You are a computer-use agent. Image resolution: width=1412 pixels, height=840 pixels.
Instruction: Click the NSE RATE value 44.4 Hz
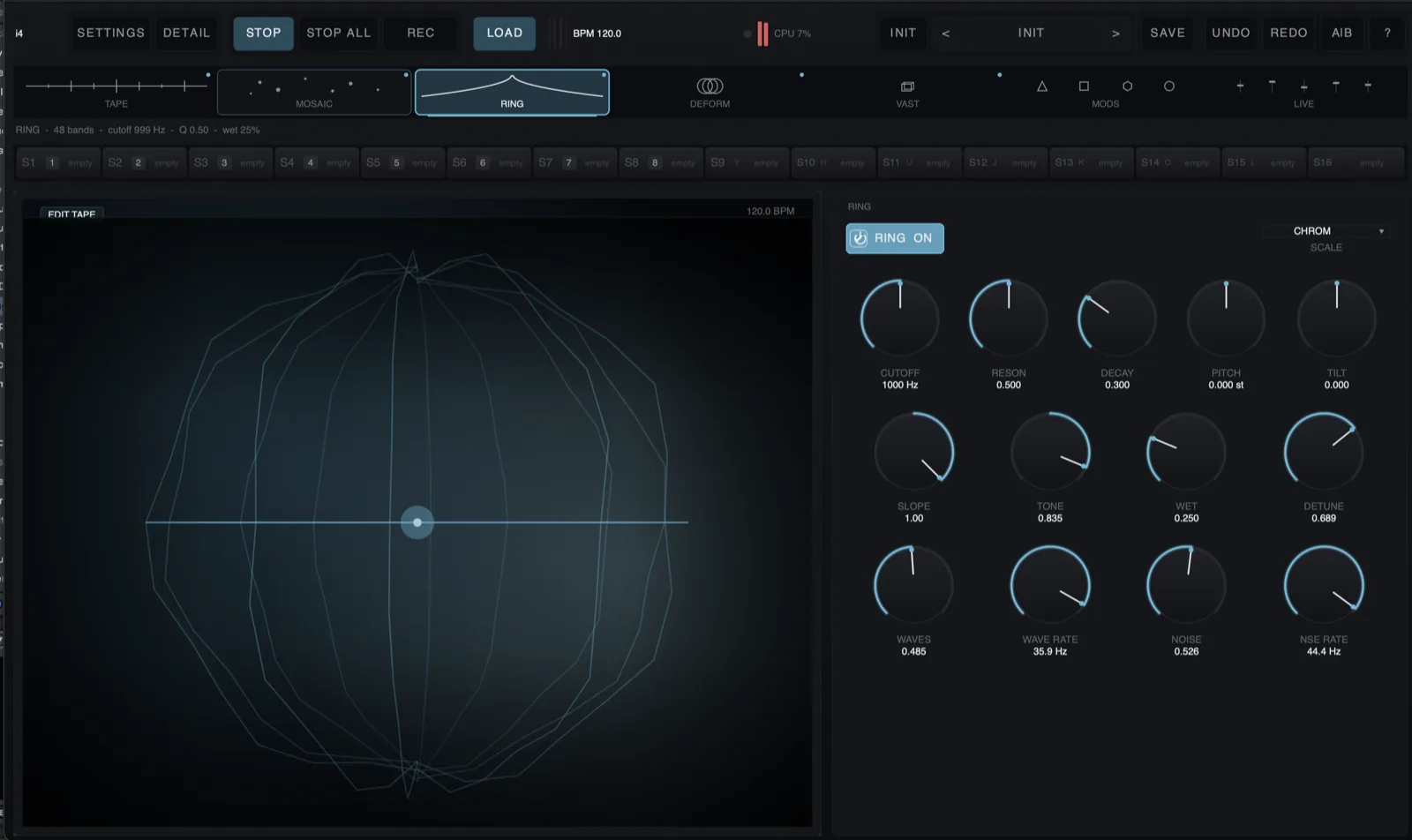[1324, 652]
